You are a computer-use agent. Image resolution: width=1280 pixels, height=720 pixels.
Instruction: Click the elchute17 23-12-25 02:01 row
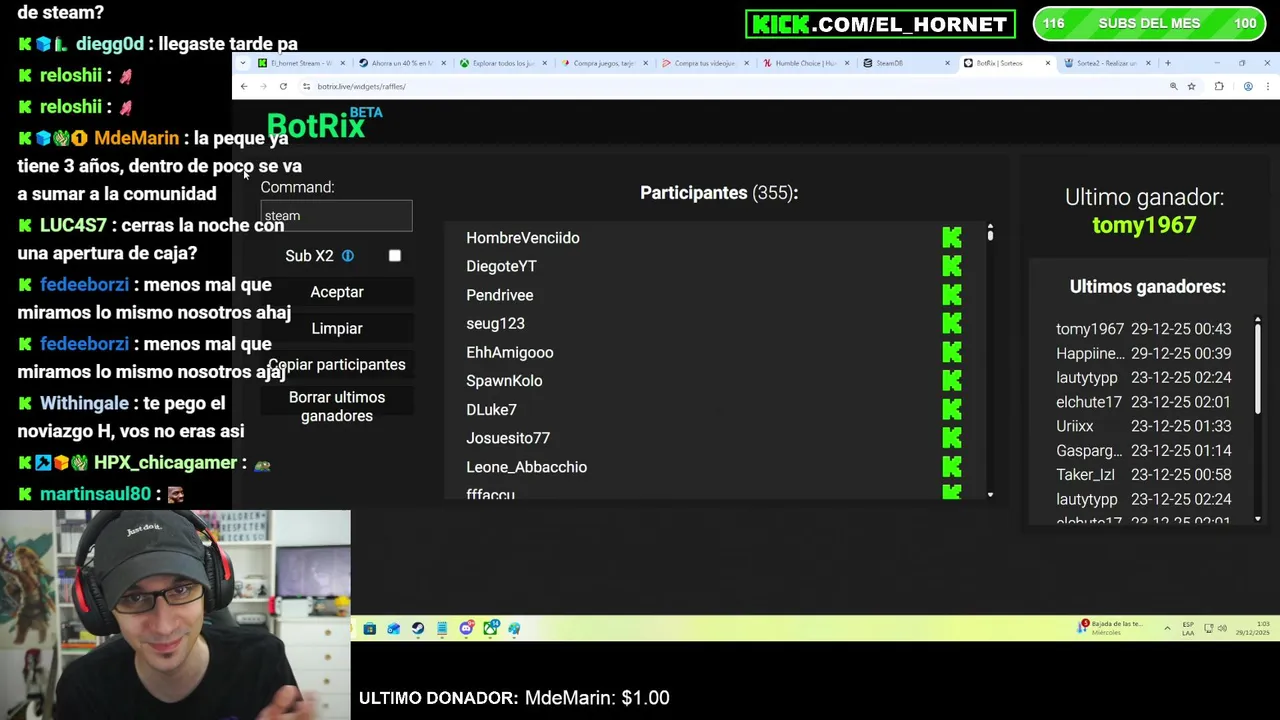pyautogui.click(x=1144, y=402)
